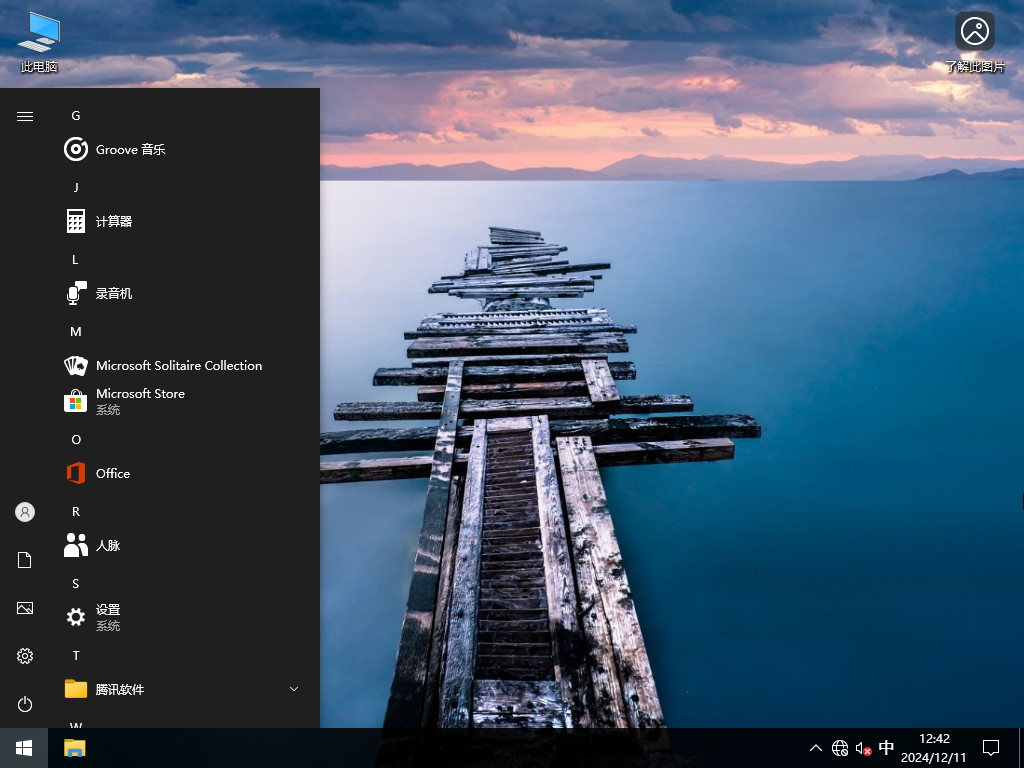Open File Explorer from the taskbar
This screenshot has height=768, width=1024.
pos(74,748)
